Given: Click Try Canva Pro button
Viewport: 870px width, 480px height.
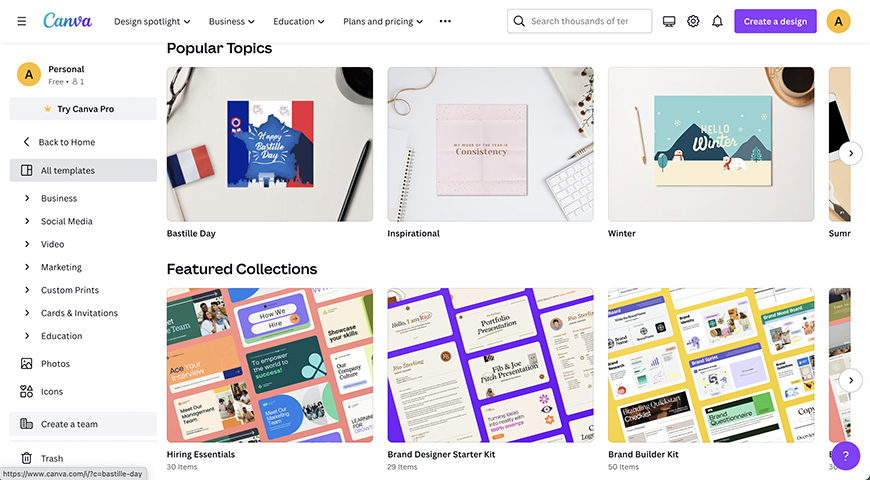Looking at the screenshot, I should [83, 109].
